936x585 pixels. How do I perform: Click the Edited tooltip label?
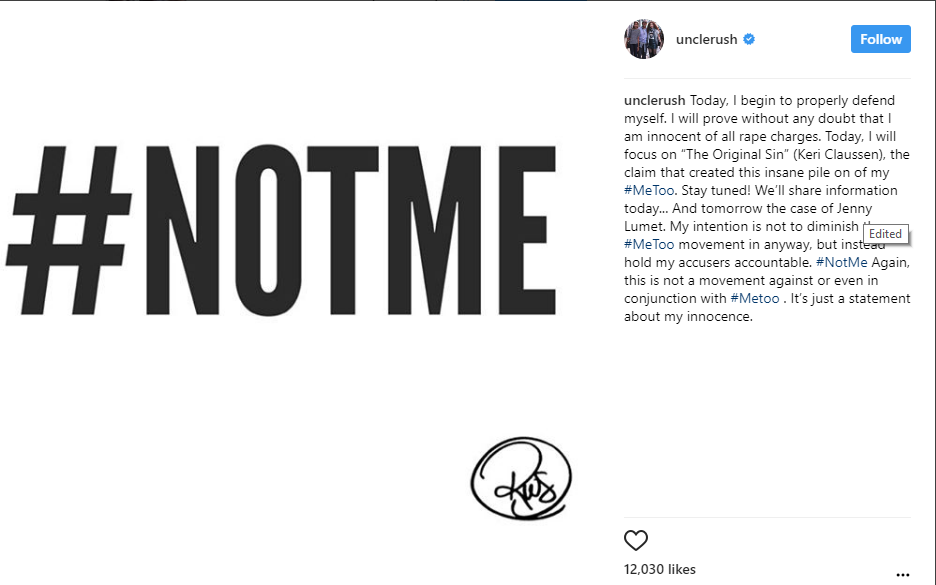(885, 234)
